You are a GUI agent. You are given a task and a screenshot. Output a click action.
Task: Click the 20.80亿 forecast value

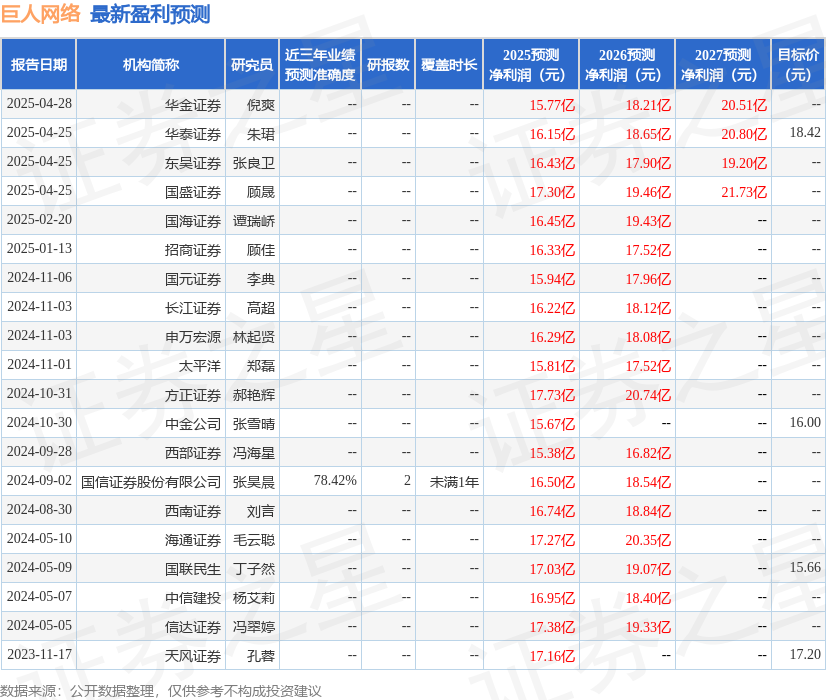tap(744, 134)
